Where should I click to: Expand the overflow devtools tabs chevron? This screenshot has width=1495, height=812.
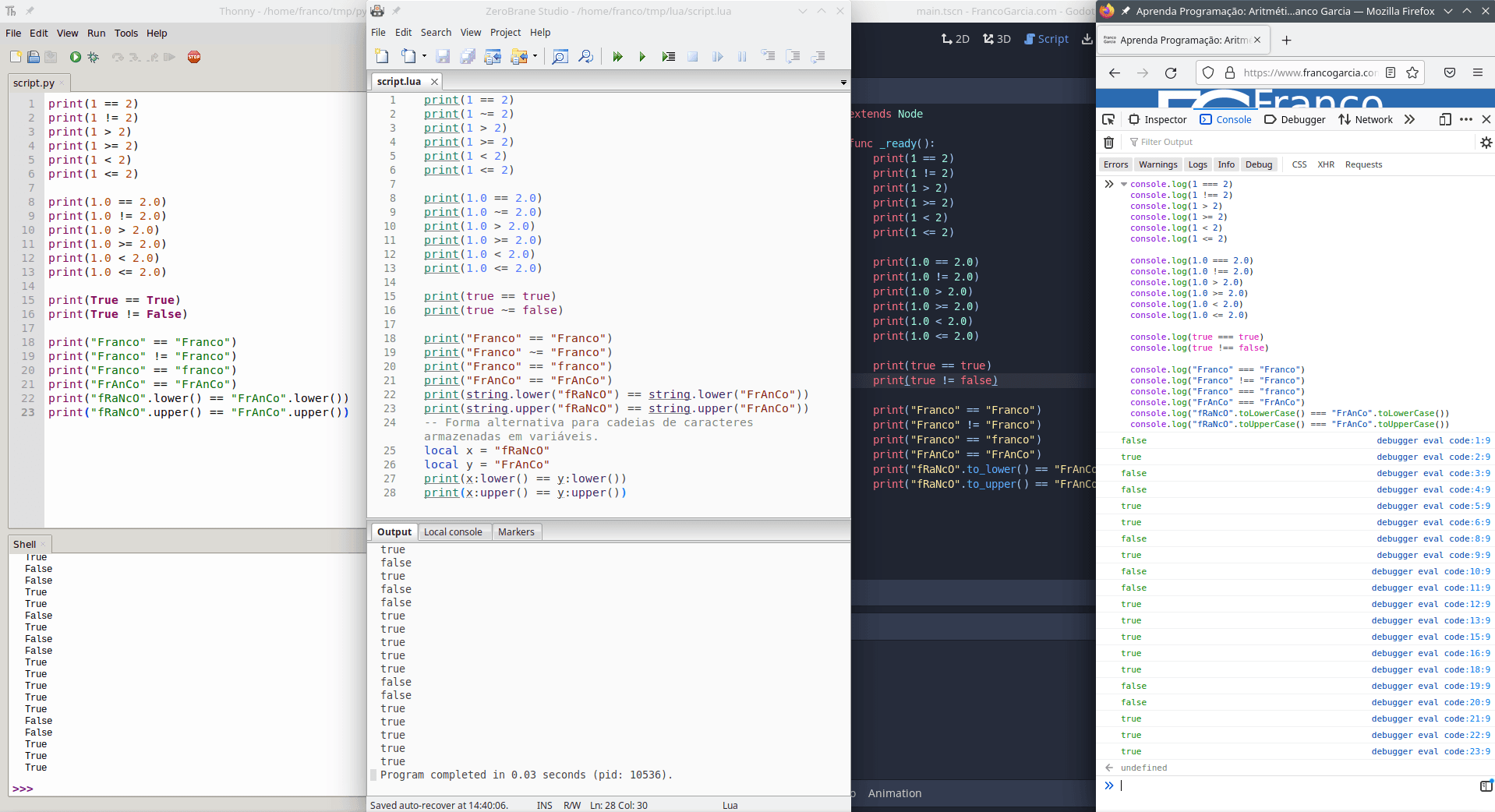point(1409,119)
